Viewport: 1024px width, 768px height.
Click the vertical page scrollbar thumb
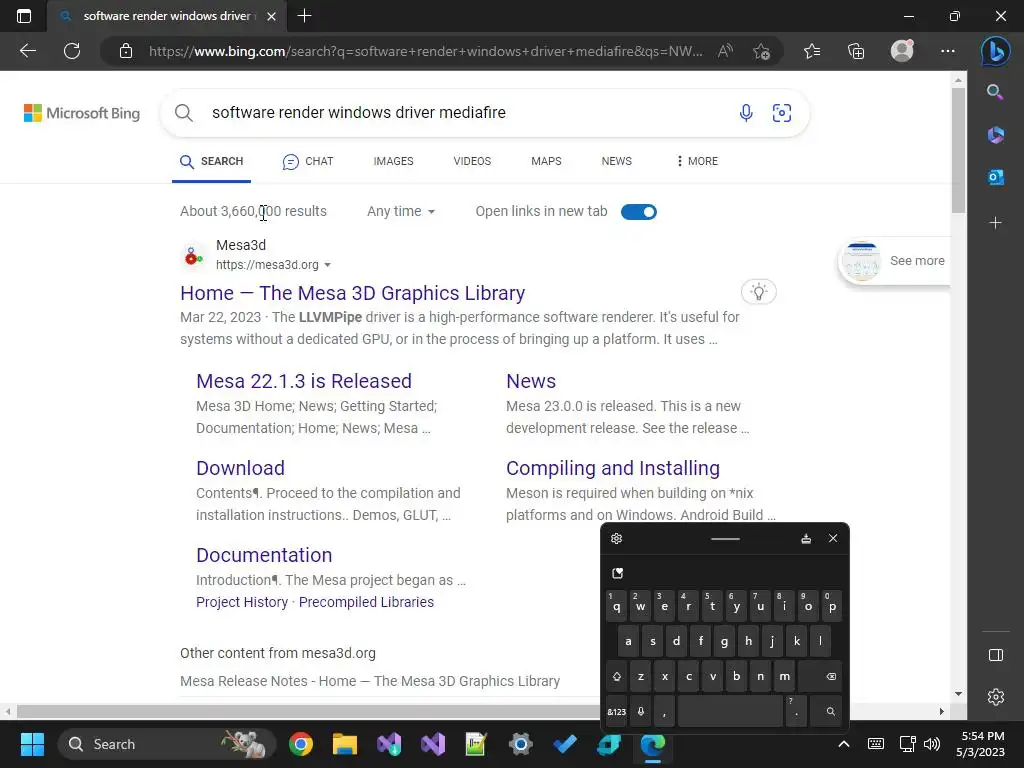coord(958,150)
